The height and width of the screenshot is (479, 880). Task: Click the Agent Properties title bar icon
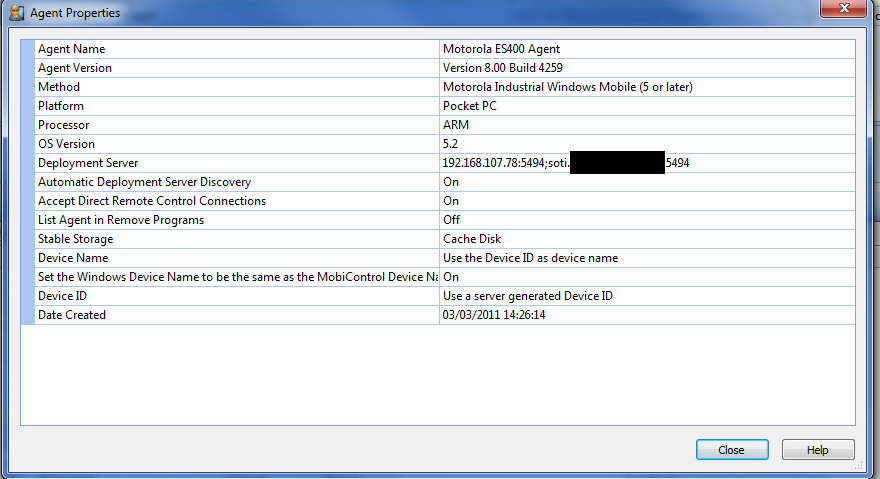[x=17, y=12]
